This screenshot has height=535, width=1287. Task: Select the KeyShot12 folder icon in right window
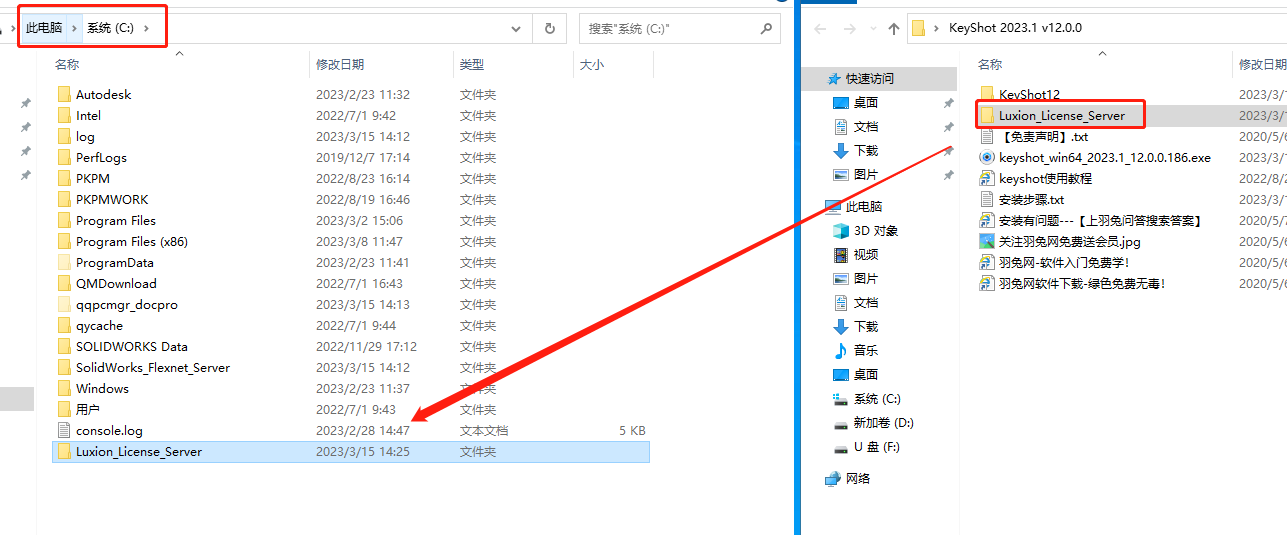coord(987,94)
